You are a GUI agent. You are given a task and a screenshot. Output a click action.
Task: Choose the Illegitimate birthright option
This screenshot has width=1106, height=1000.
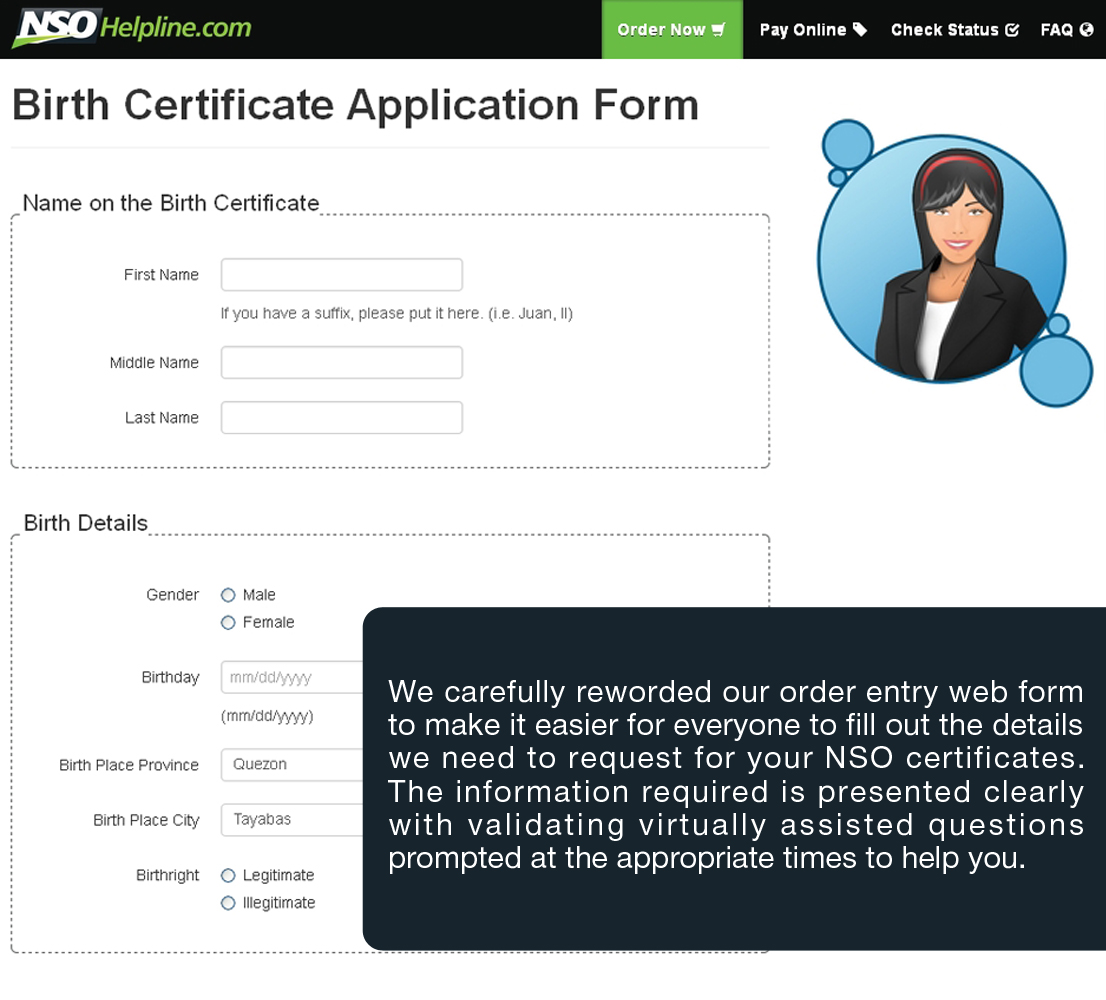click(x=228, y=903)
